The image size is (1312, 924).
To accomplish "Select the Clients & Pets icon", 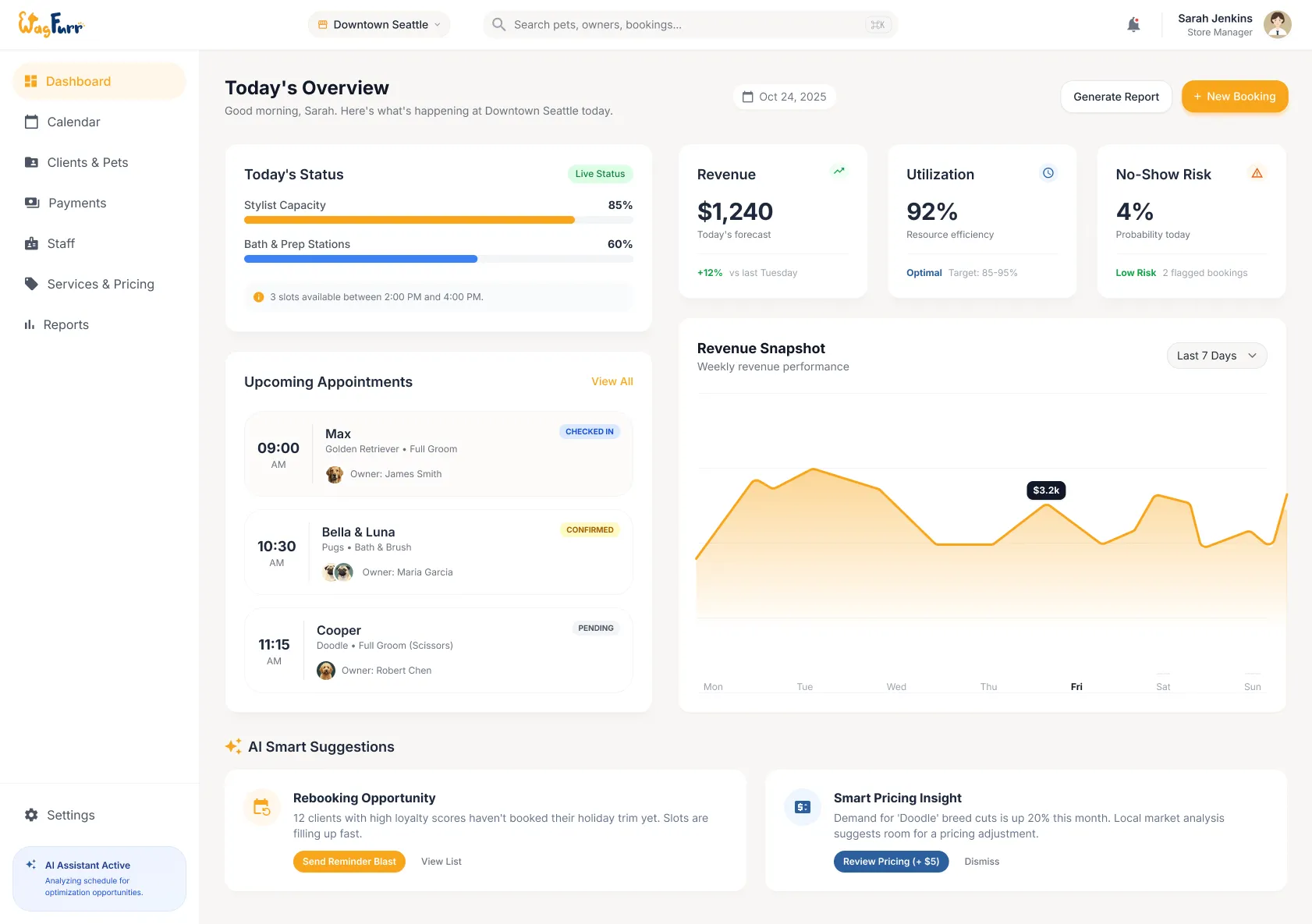I will [32, 162].
